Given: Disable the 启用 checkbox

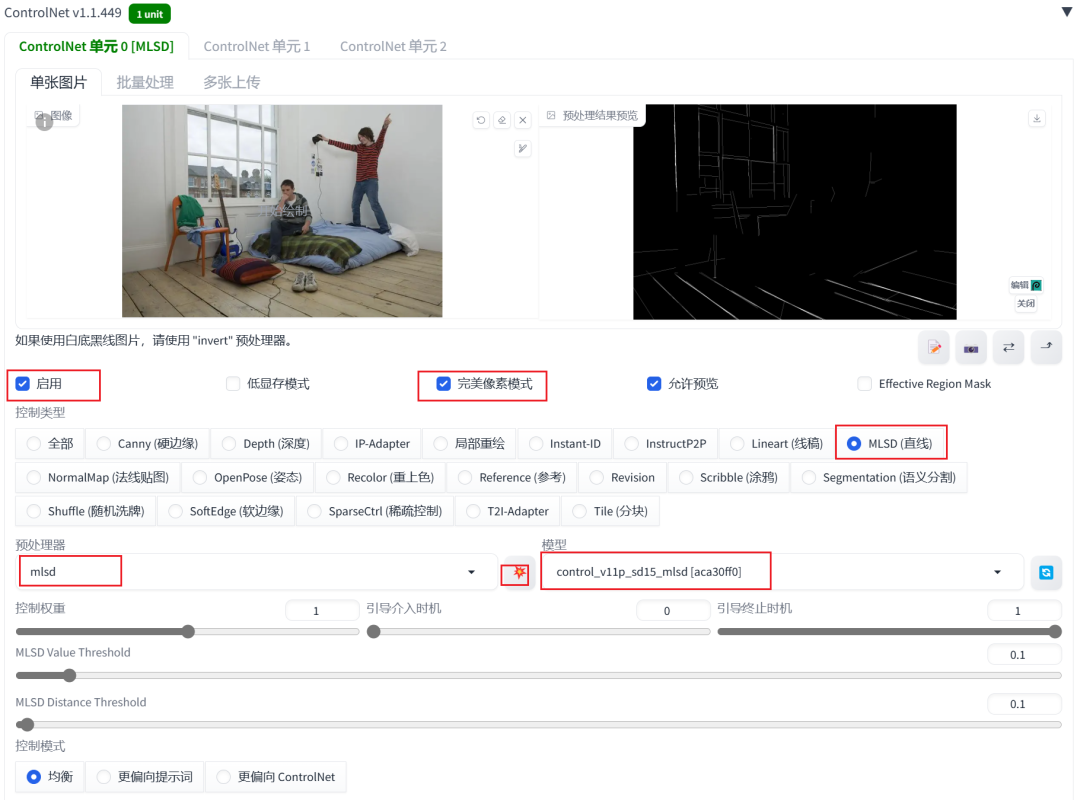Looking at the screenshot, I should coord(22,383).
